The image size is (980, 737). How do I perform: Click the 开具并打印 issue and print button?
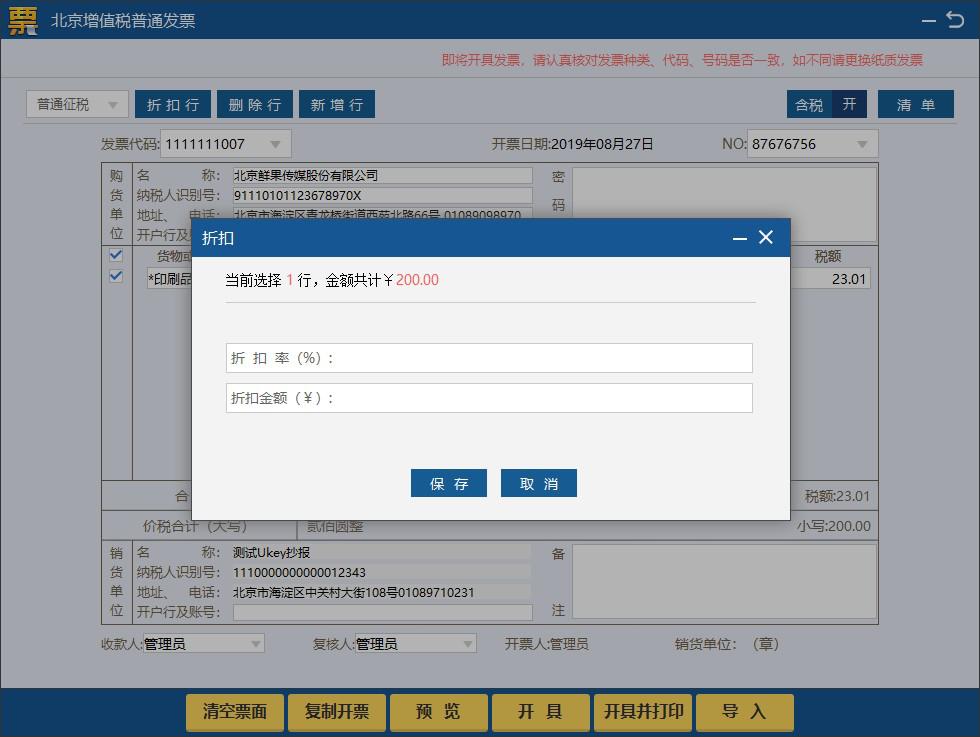point(643,712)
